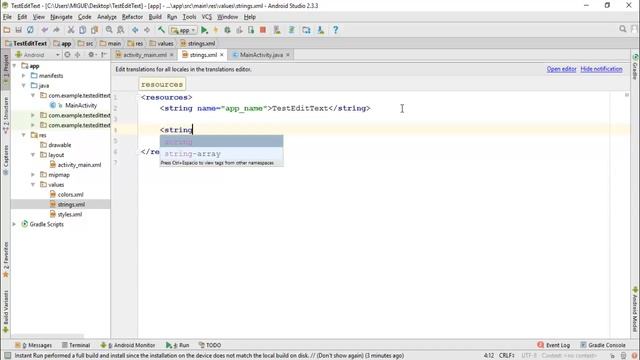The width and height of the screenshot is (640, 360).
Task: Click the Sync Project with Gradle icon
Action: pos(292,30)
